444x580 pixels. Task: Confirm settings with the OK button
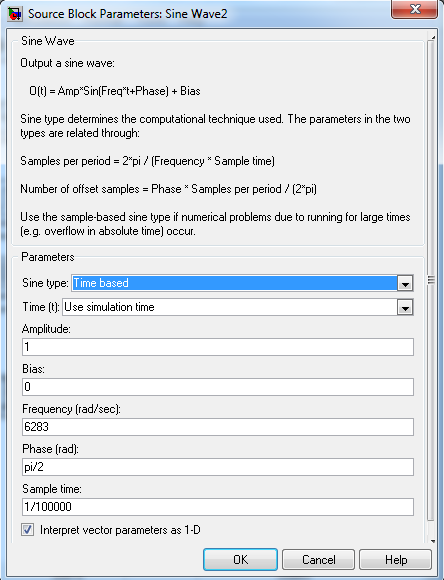240,559
